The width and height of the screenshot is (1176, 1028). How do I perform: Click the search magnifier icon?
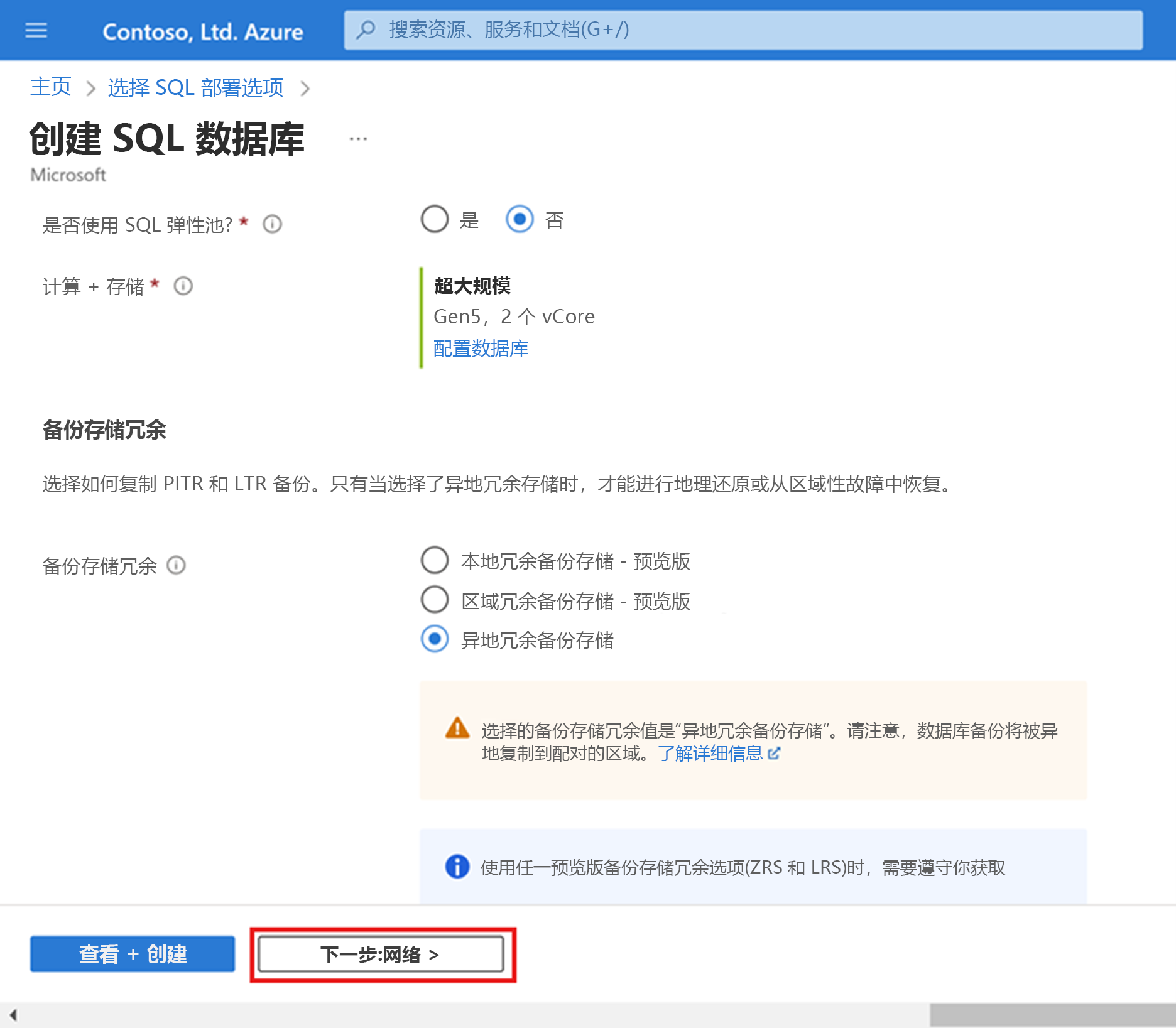click(x=366, y=30)
